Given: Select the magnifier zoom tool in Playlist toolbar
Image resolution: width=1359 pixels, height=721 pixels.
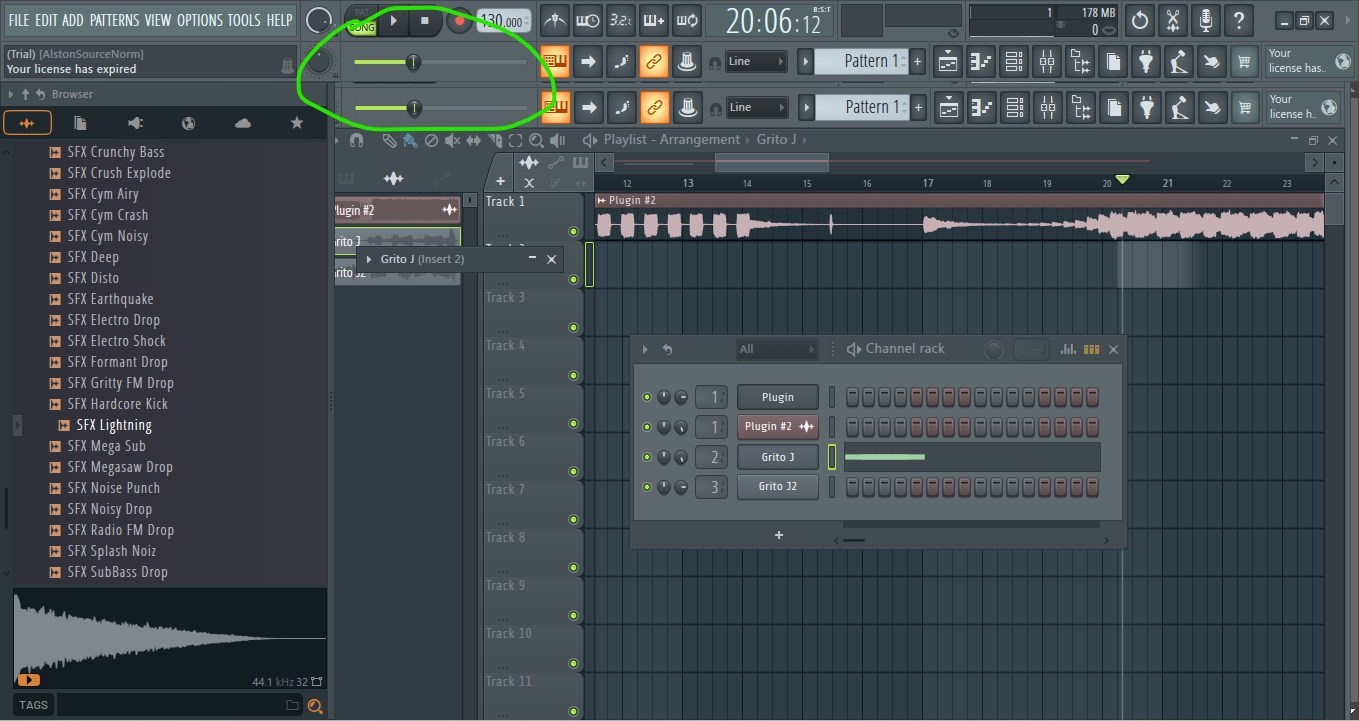Looking at the screenshot, I should tap(536, 141).
